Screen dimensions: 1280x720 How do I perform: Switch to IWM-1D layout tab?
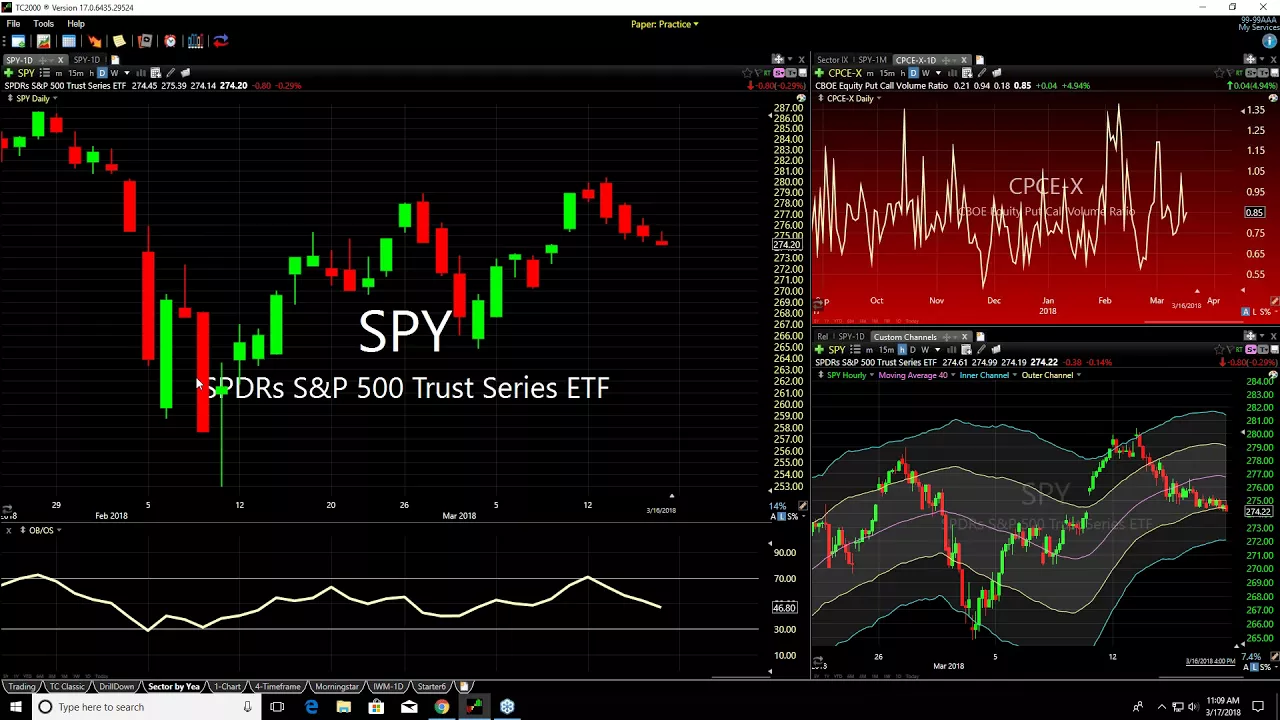click(x=388, y=687)
